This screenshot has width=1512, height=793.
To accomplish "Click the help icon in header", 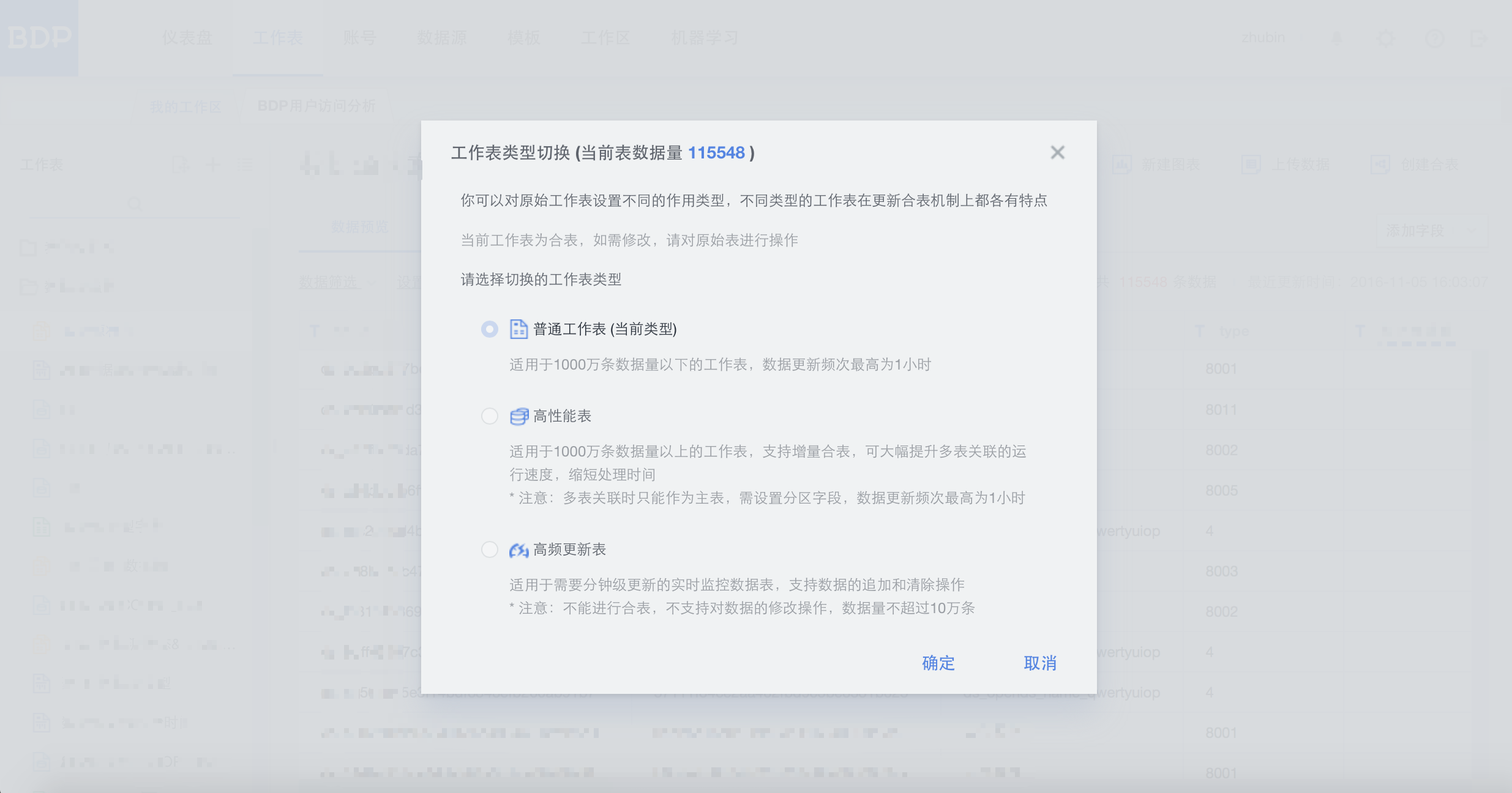I will [x=1434, y=39].
